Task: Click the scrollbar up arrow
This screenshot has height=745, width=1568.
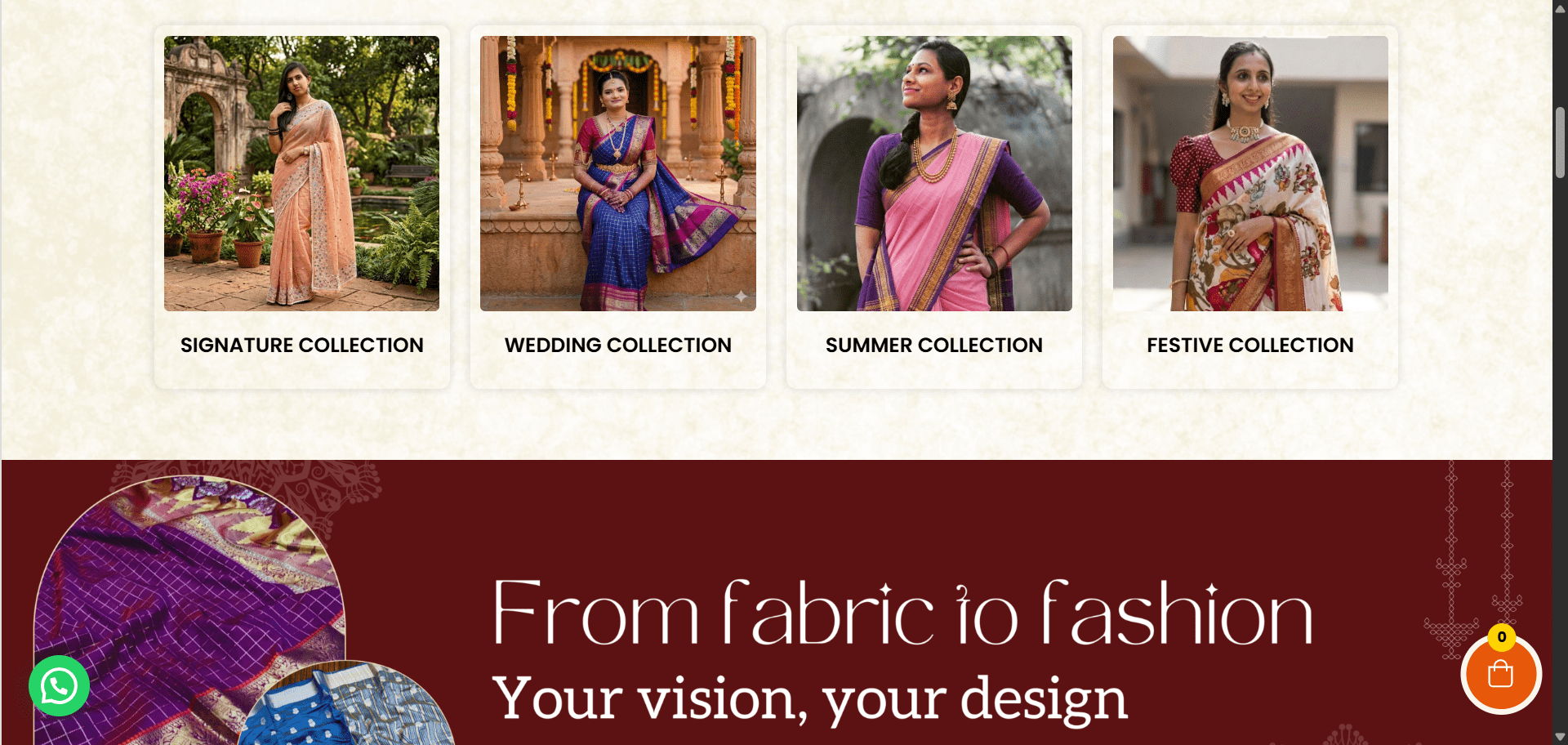Action: [x=1560, y=8]
